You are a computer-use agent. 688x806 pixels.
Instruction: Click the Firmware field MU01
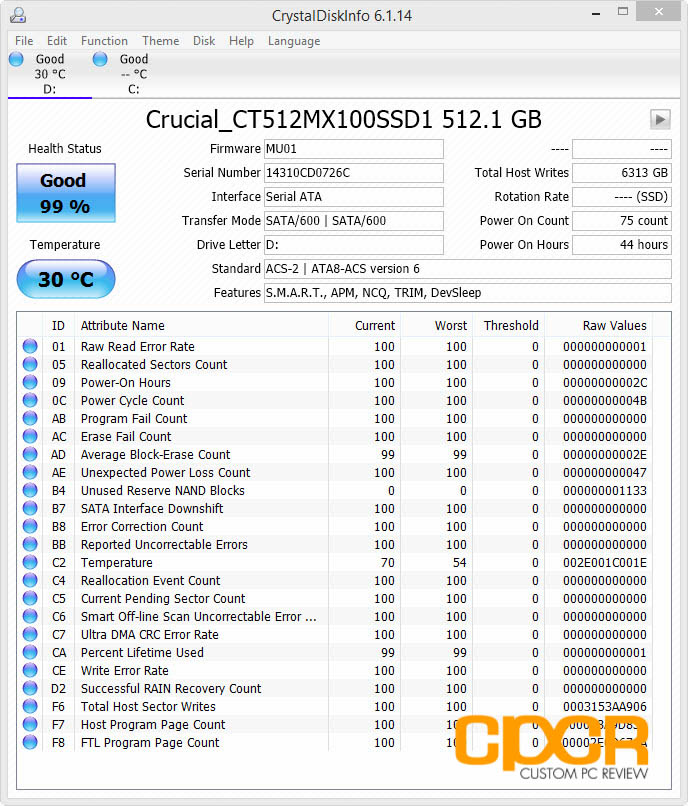pyautogui.click(x=354, y=149)
